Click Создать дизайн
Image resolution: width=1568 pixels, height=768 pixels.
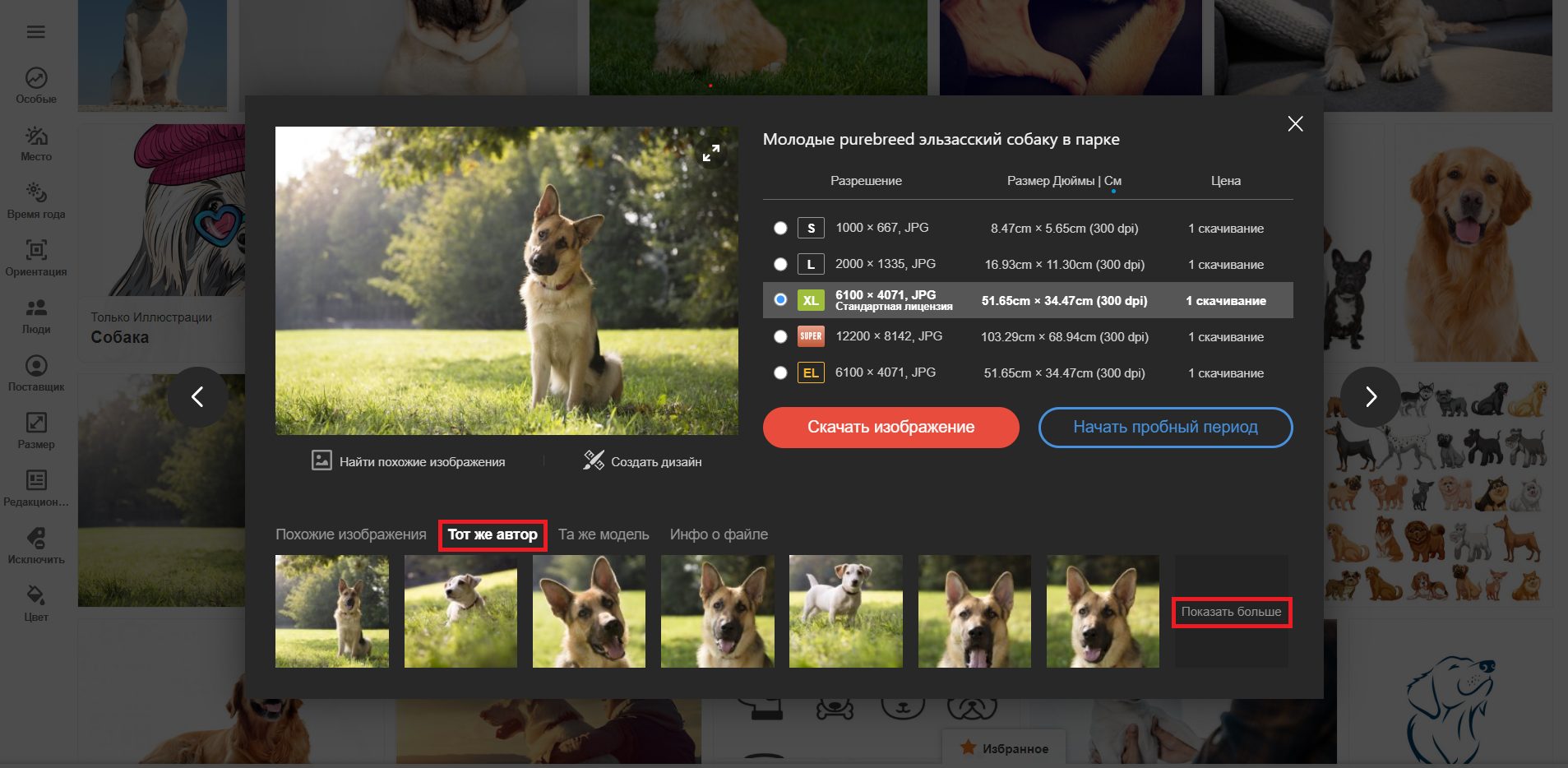(x=642, y=461)
